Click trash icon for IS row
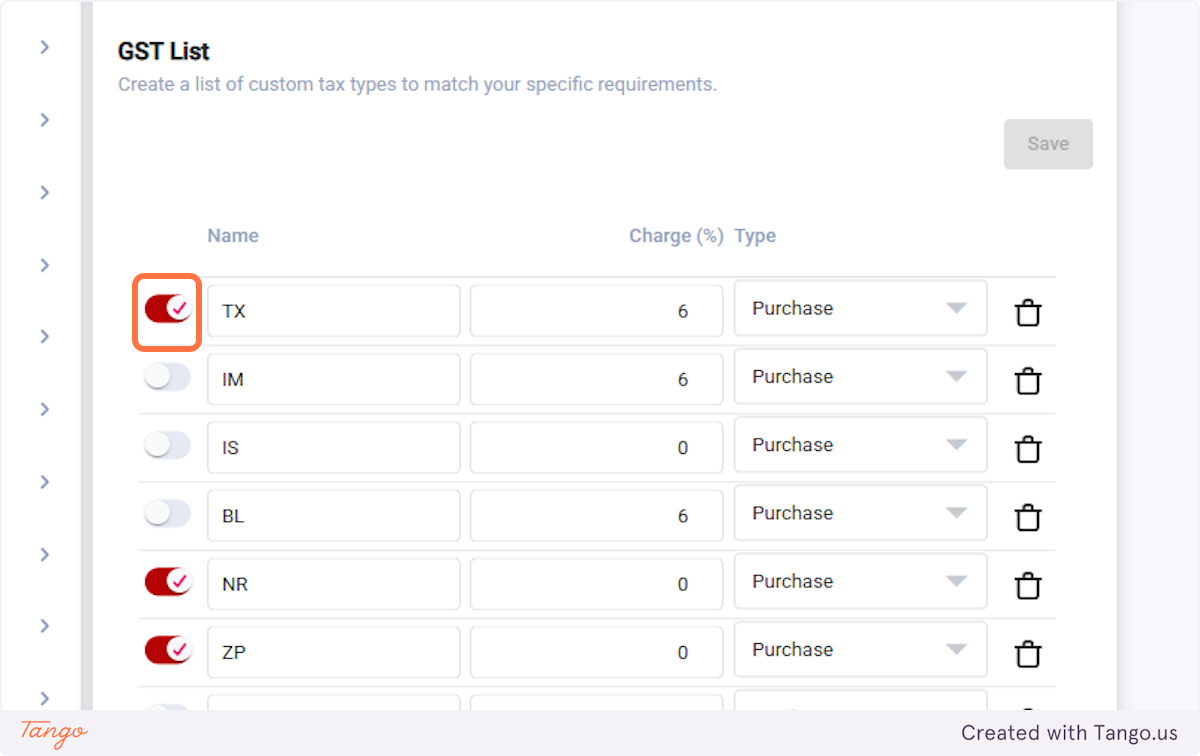The height and width of the screenshot is (756, 1200). (1028, 449)
